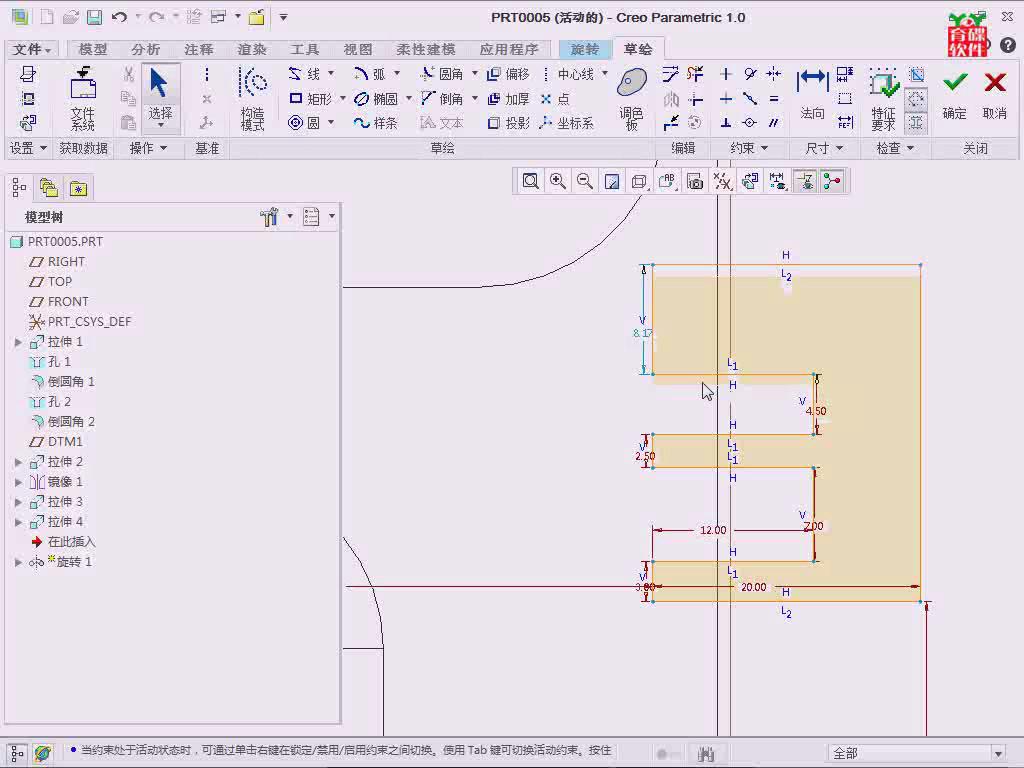Use the 倒角 chamfer tool
1024x768 pixels.
(x=442, y=99)
